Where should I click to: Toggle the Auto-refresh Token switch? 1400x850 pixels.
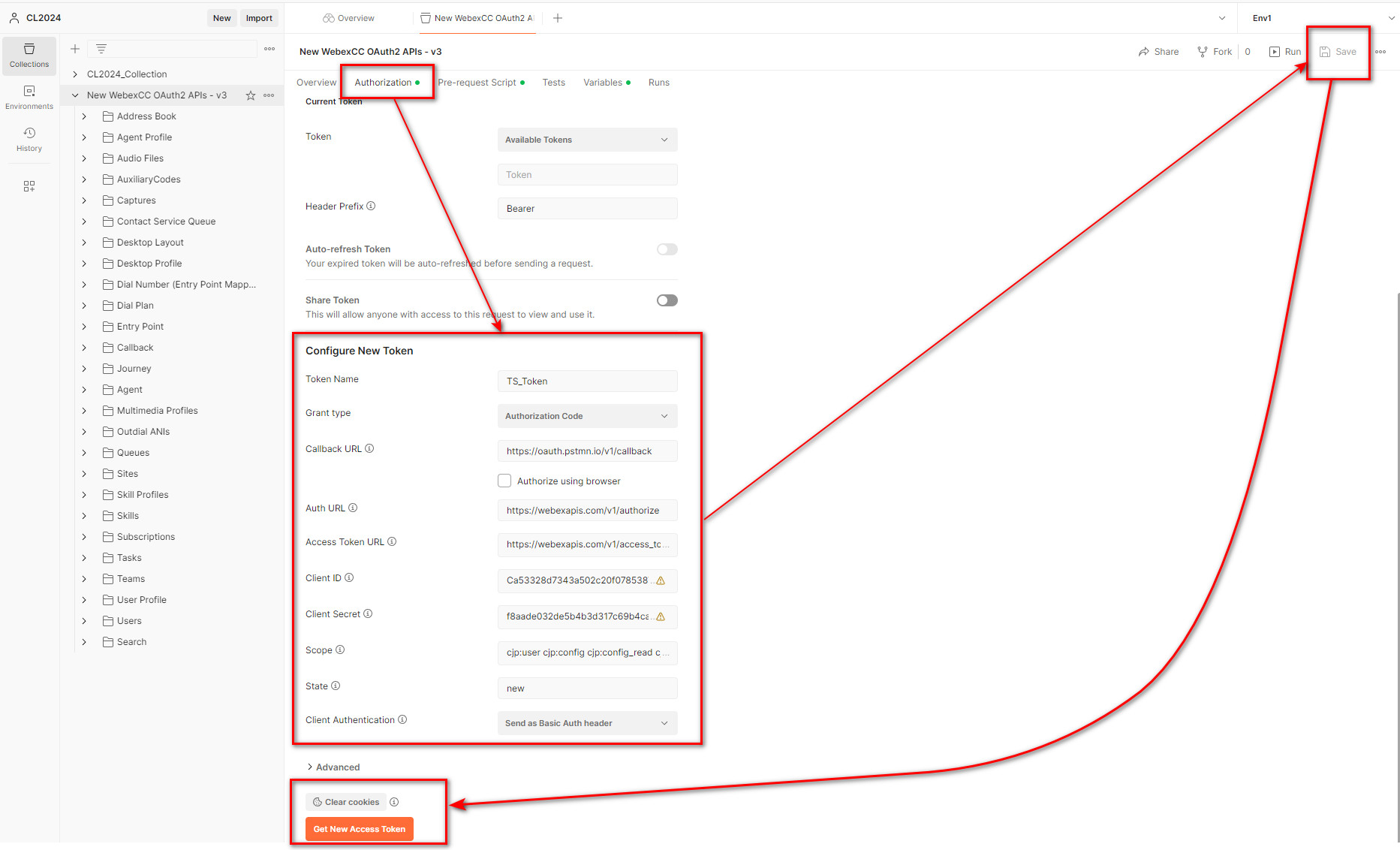(x=667, y=249)
